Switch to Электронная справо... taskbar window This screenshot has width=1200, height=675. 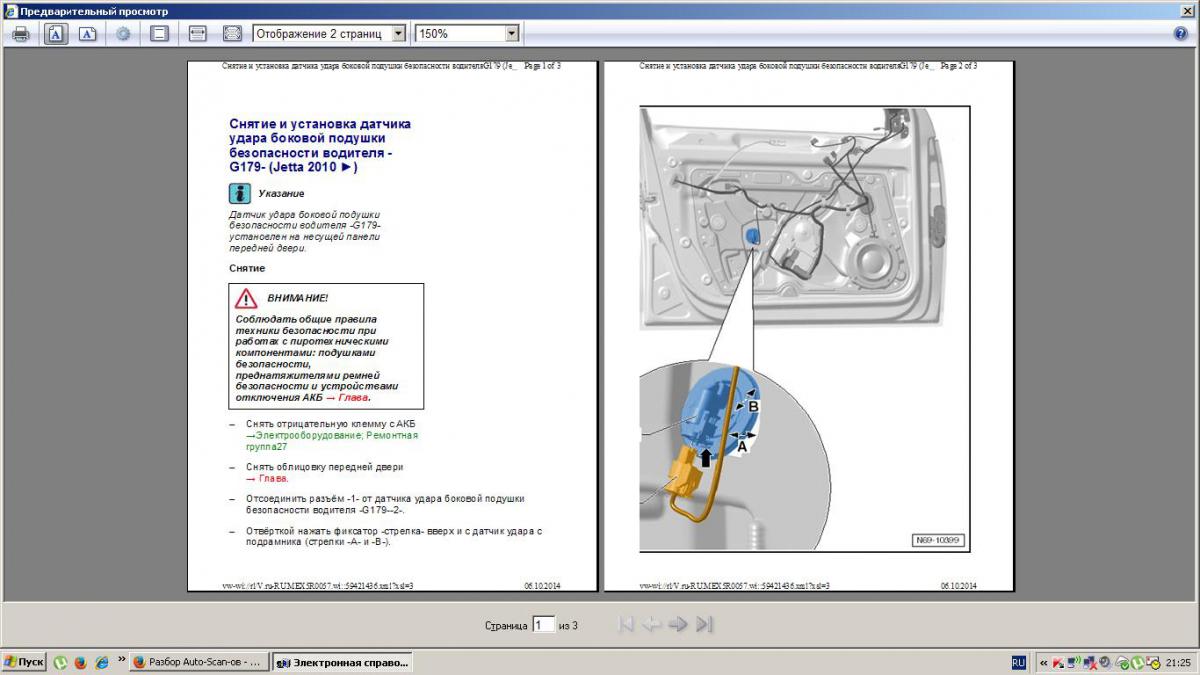point(342,662)
